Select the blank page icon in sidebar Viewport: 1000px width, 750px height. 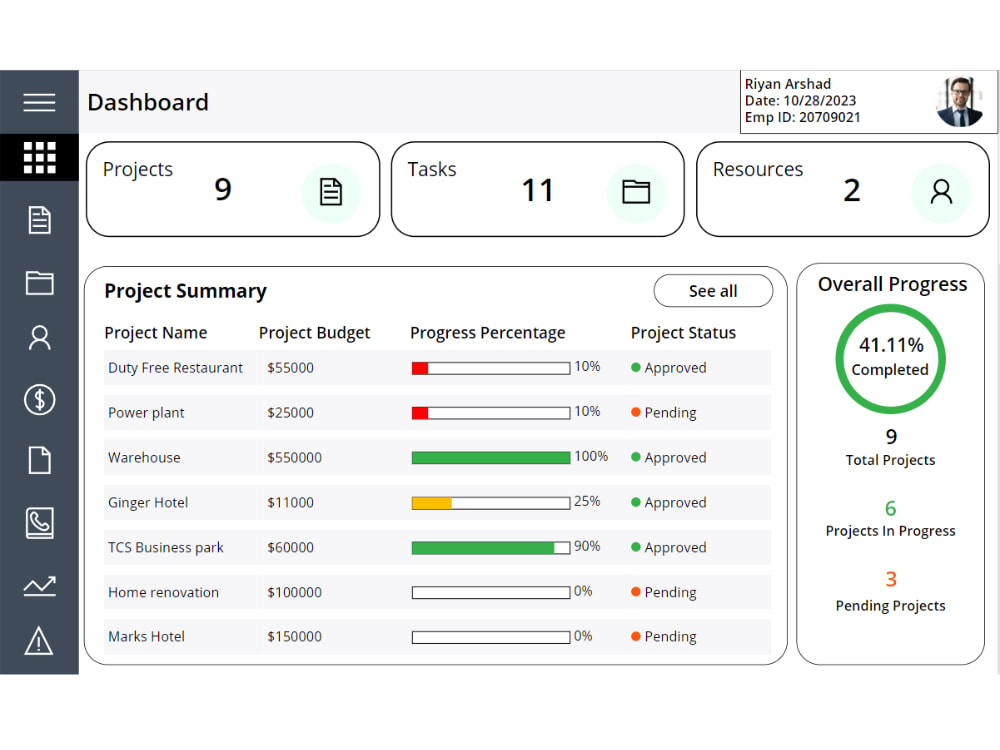point(39,460)
